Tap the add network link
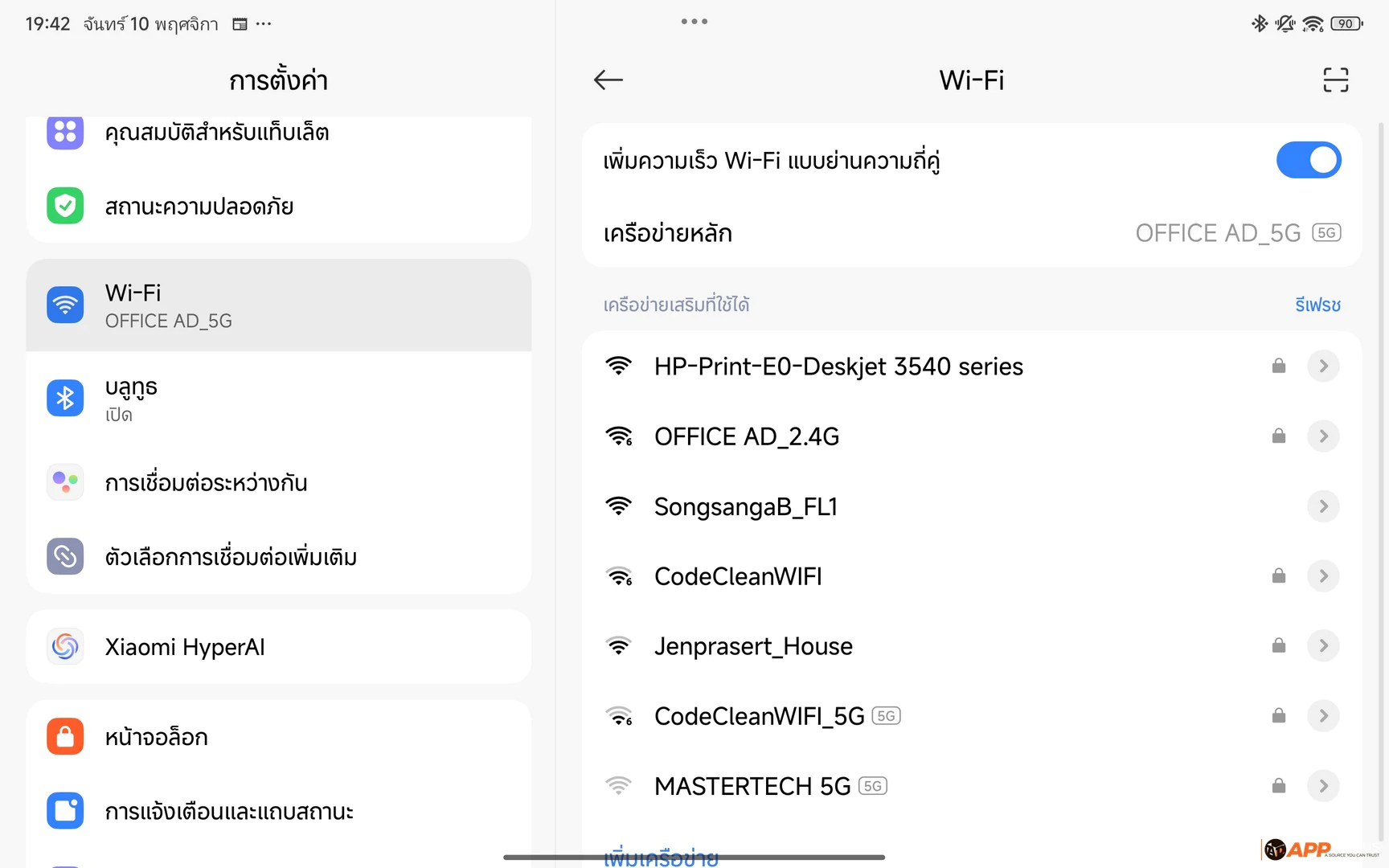 [661, 858]
